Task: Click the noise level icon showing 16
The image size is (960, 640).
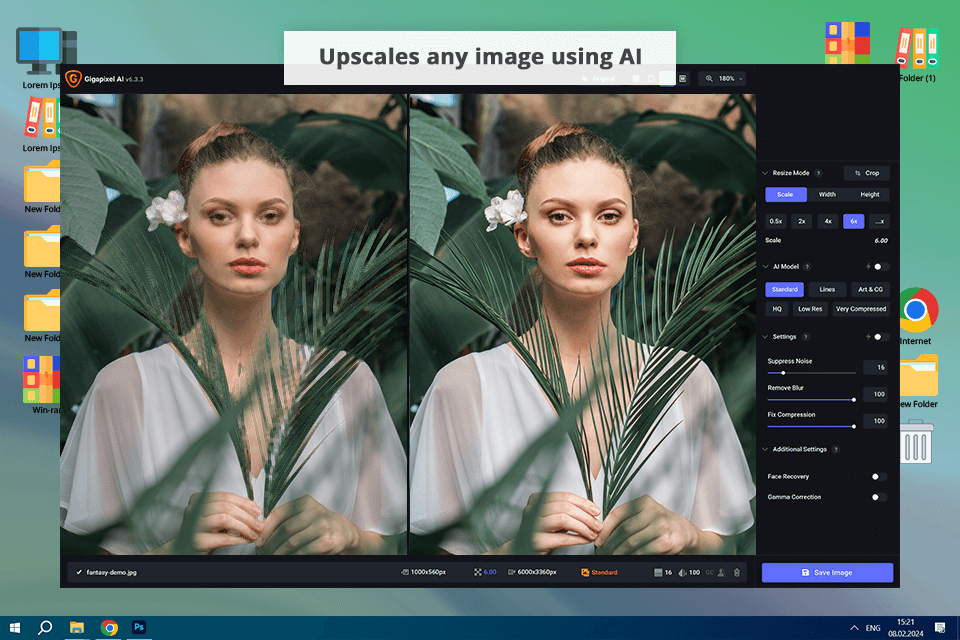Action: pos(658,573)
